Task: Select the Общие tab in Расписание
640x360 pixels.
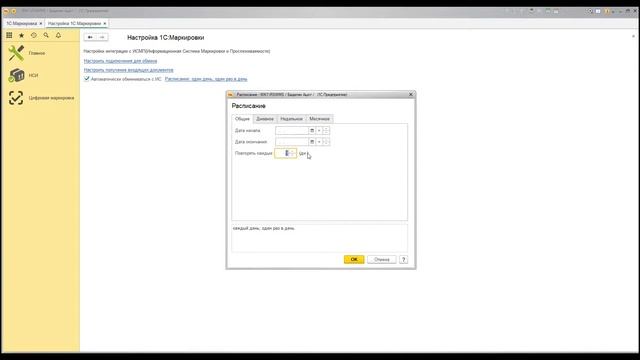Action: coord(242,119)
